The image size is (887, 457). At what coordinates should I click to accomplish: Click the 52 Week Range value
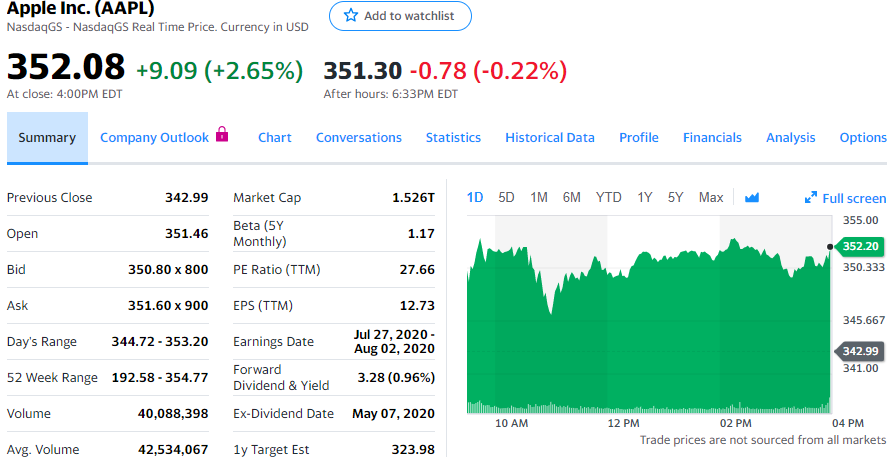(160, 377)
